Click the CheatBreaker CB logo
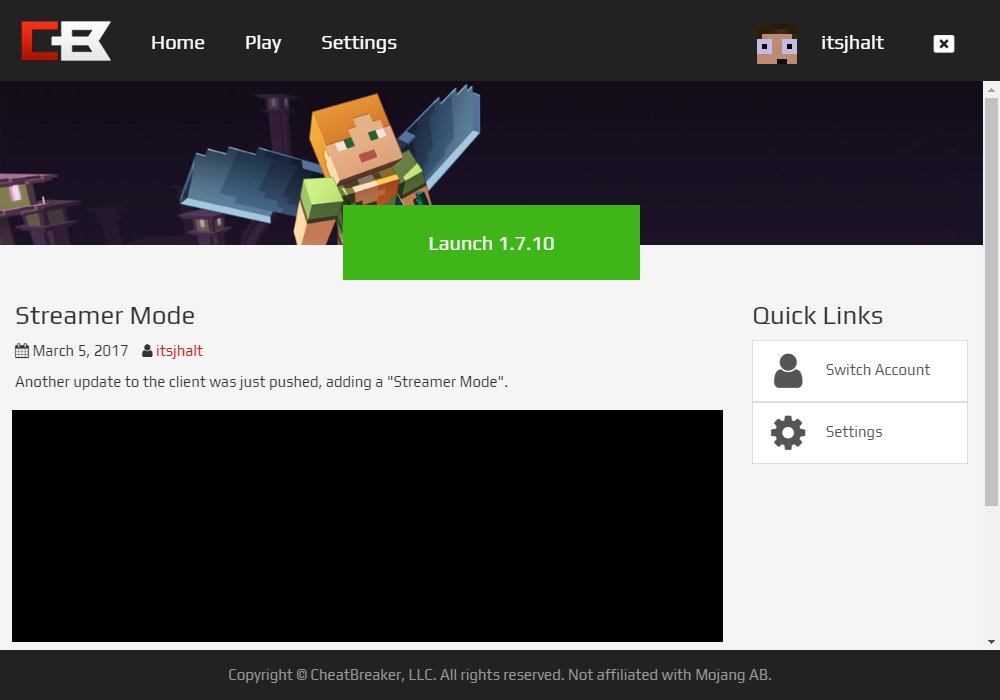Viewport: 1000px width, 700px height. point(66,41)
